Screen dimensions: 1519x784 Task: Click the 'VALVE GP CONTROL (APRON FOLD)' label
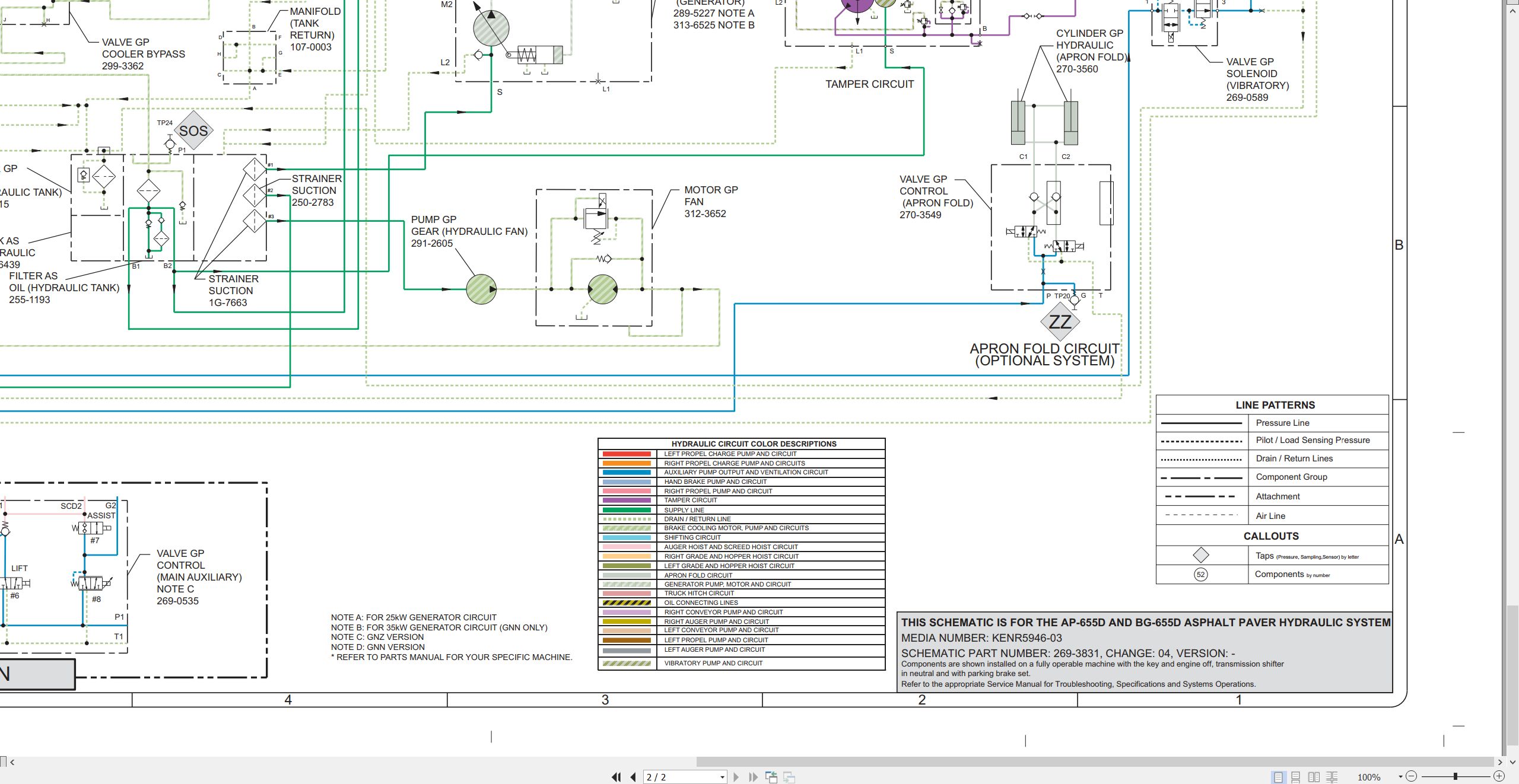pos(936,197)
